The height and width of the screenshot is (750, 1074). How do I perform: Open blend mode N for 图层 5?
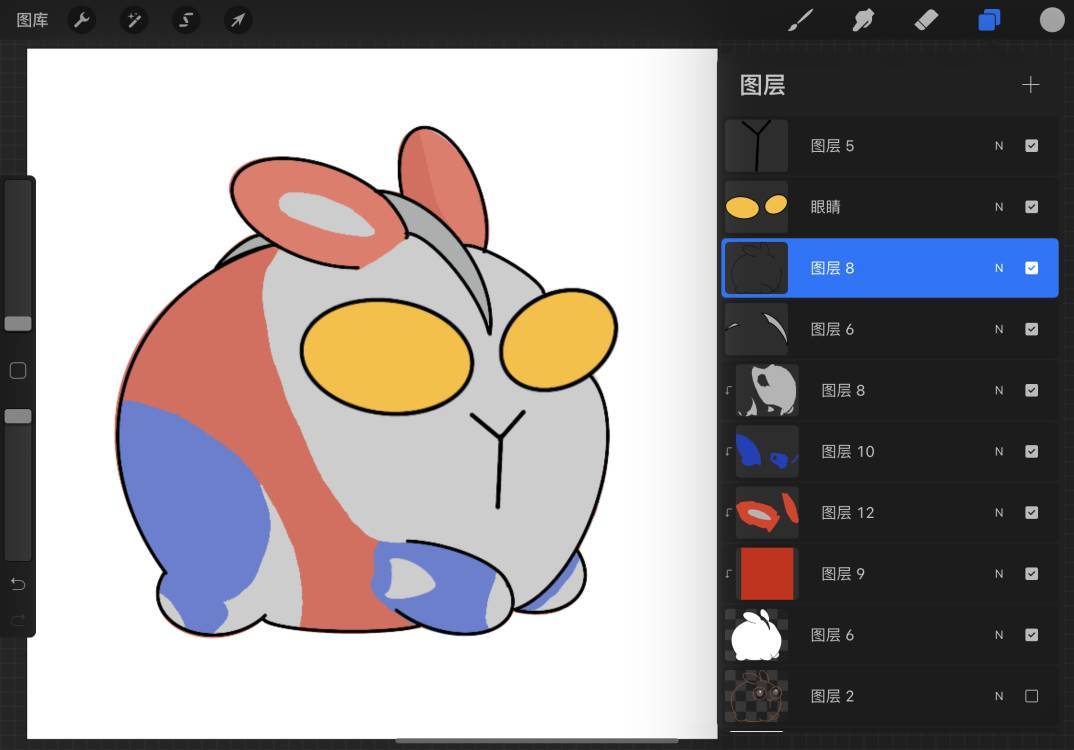pyautogui.click(x=999, y=146)
